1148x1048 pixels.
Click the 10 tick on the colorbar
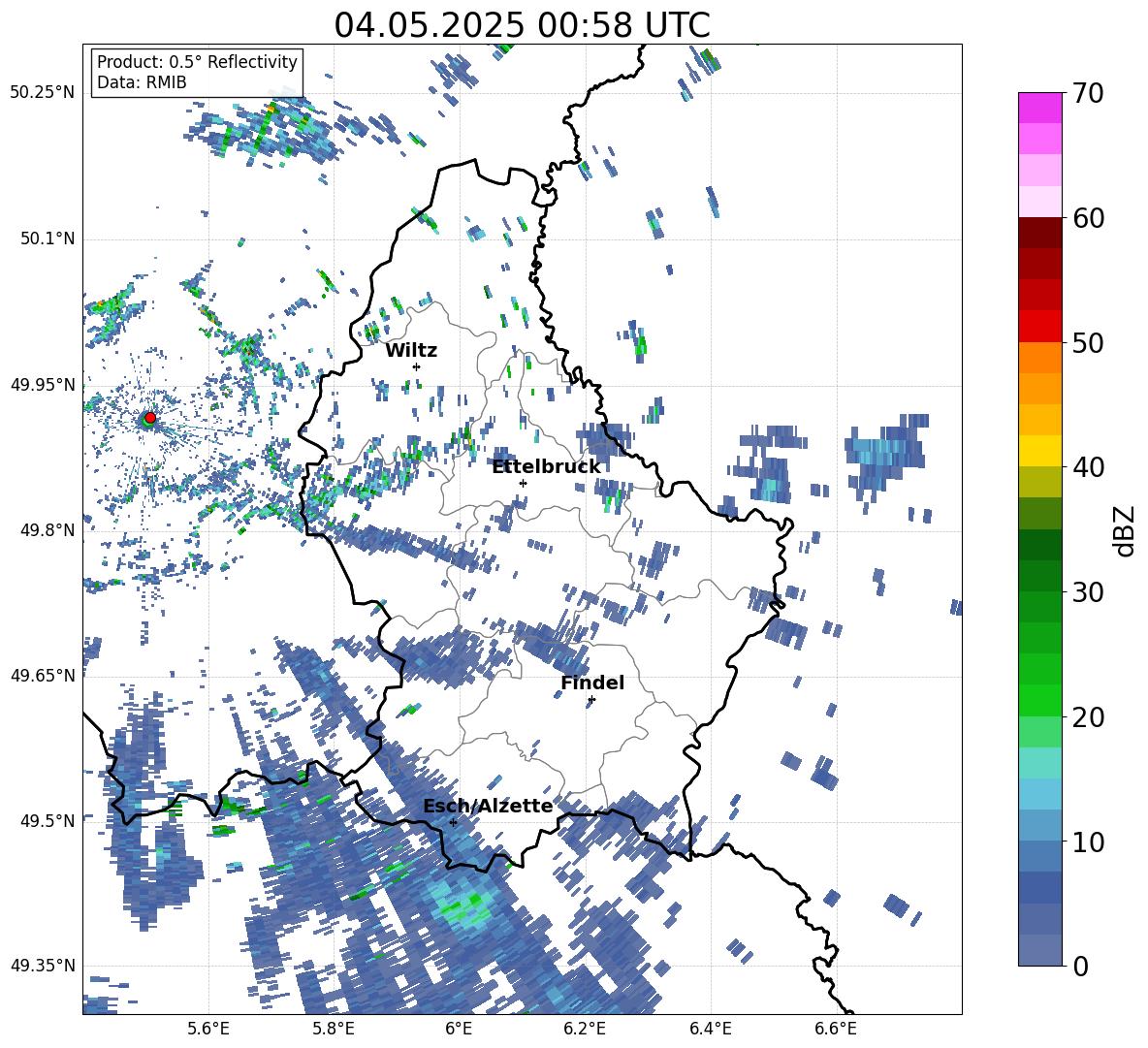1087,842
